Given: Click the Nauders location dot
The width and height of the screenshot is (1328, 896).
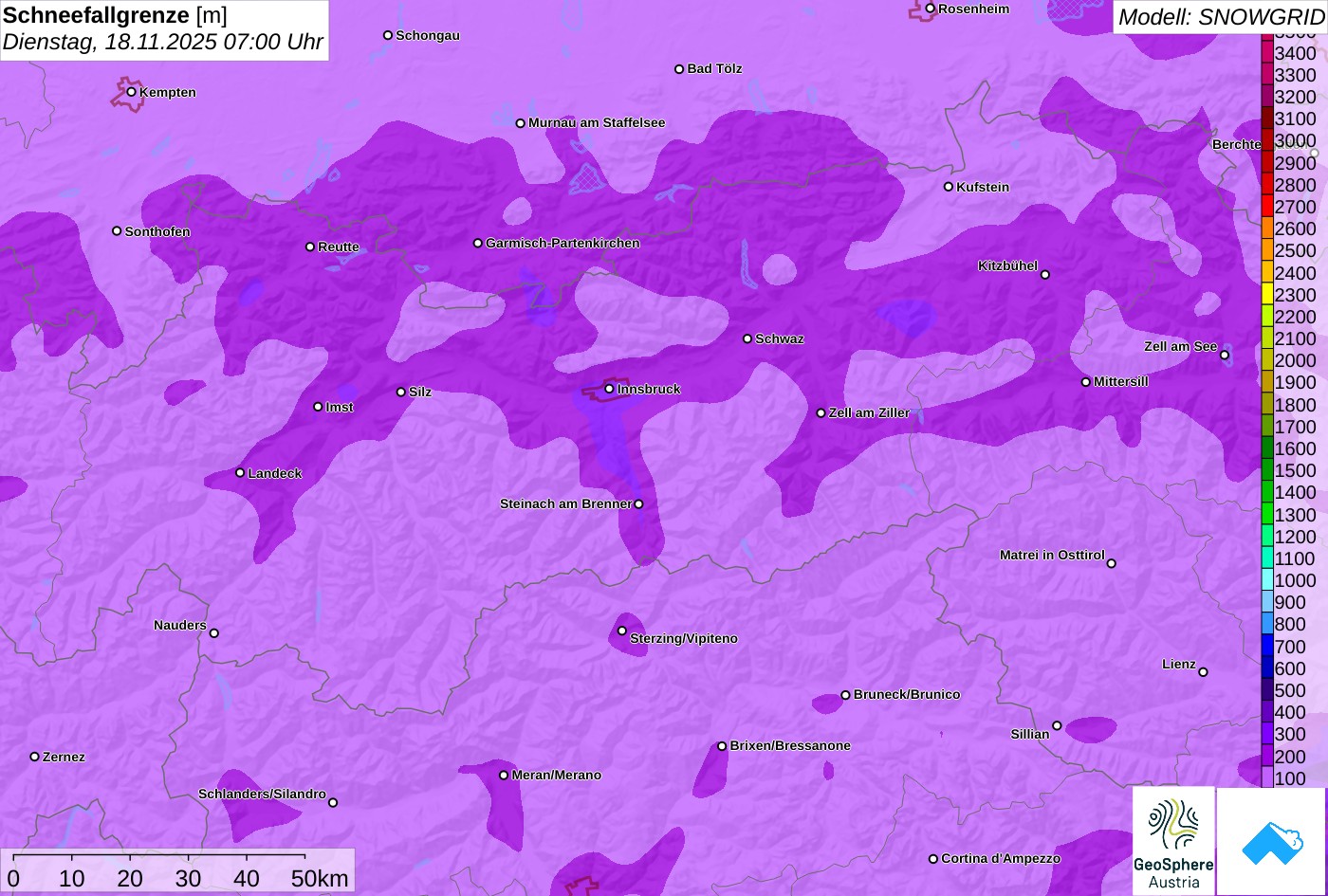Looking at the screenshot, I should [214, 633].
